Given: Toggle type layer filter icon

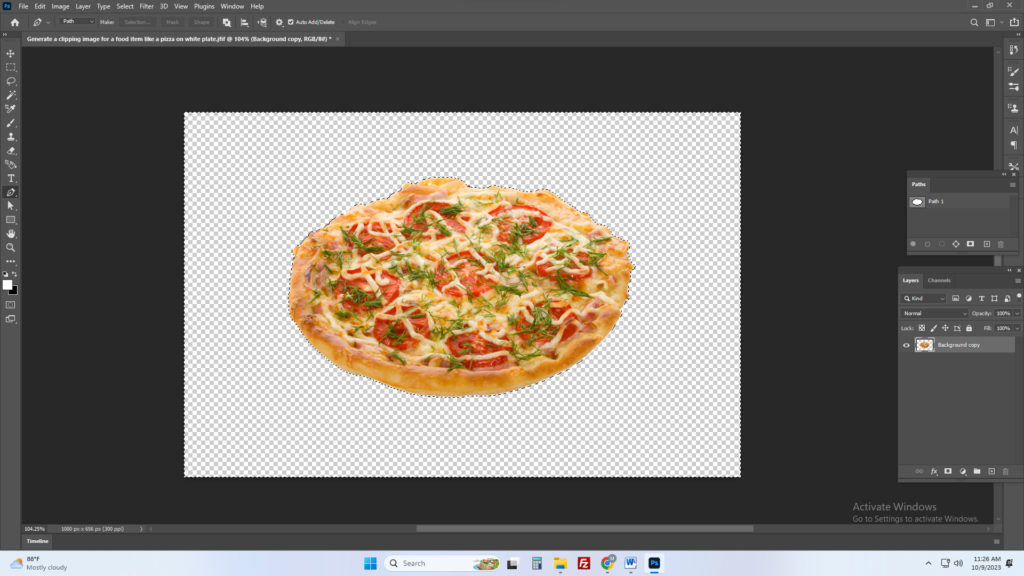Looking at the screenshot, I should click(982, 298).
